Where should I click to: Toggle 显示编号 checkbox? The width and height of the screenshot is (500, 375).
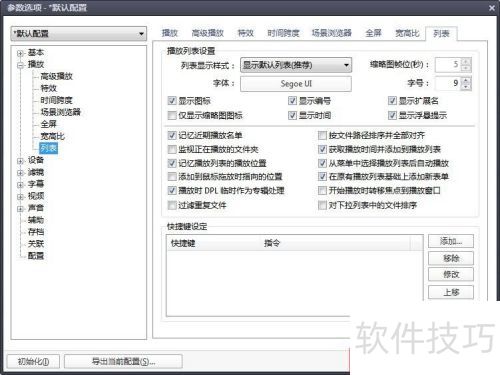click(x=292, y=101)
